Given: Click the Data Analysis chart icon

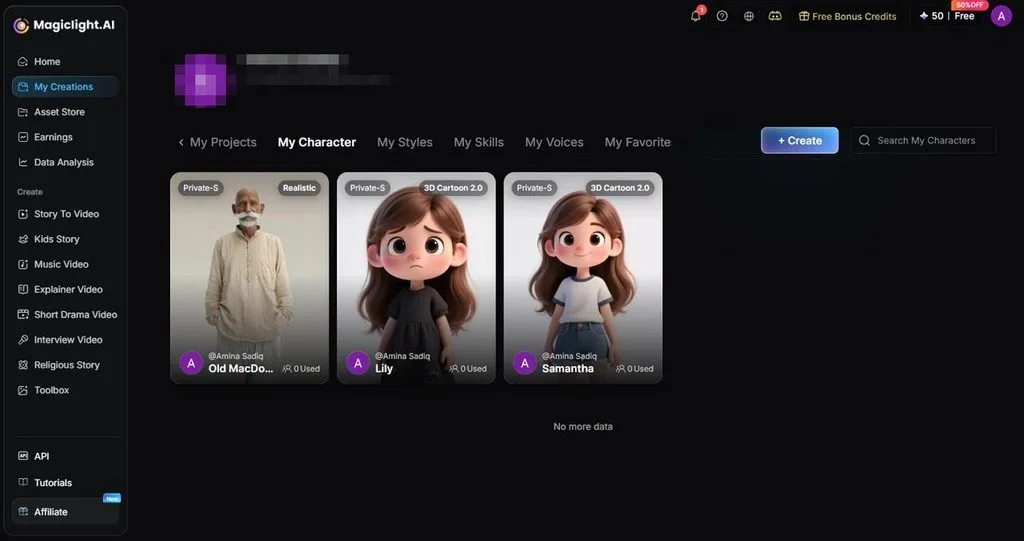Looking at the screenshot, I should [23, 162].
